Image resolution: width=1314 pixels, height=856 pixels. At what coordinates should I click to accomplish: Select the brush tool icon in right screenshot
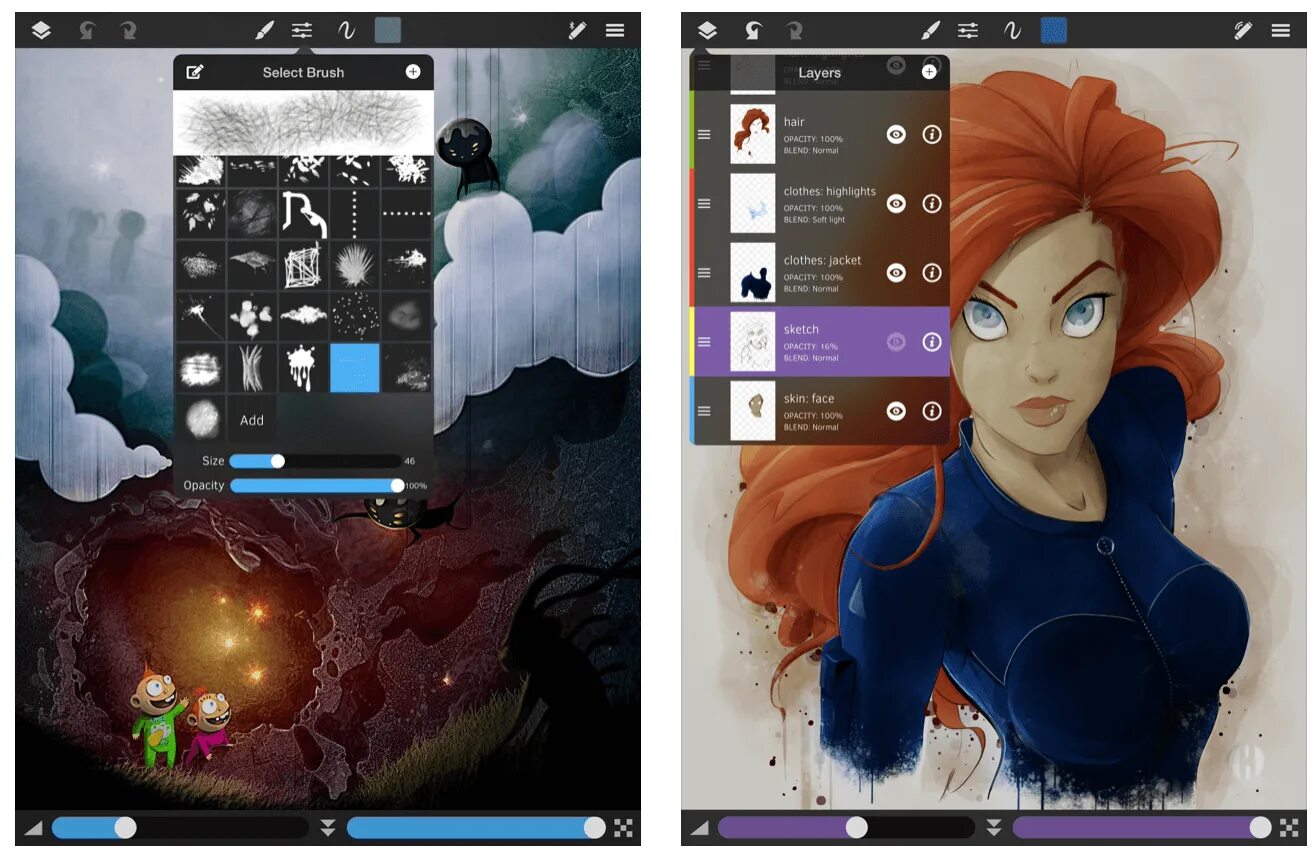coord(930,30)
